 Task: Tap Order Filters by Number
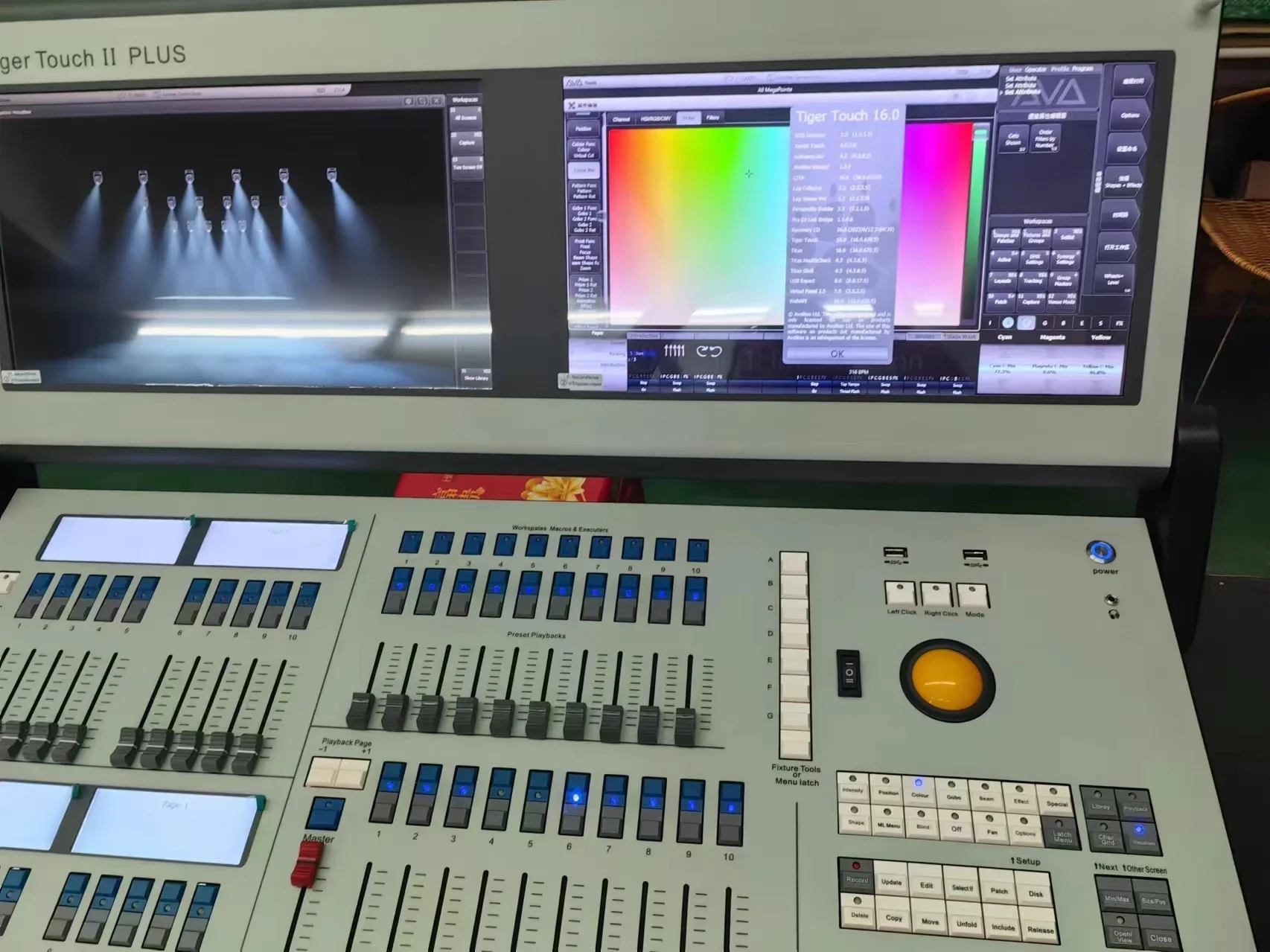1045,138
